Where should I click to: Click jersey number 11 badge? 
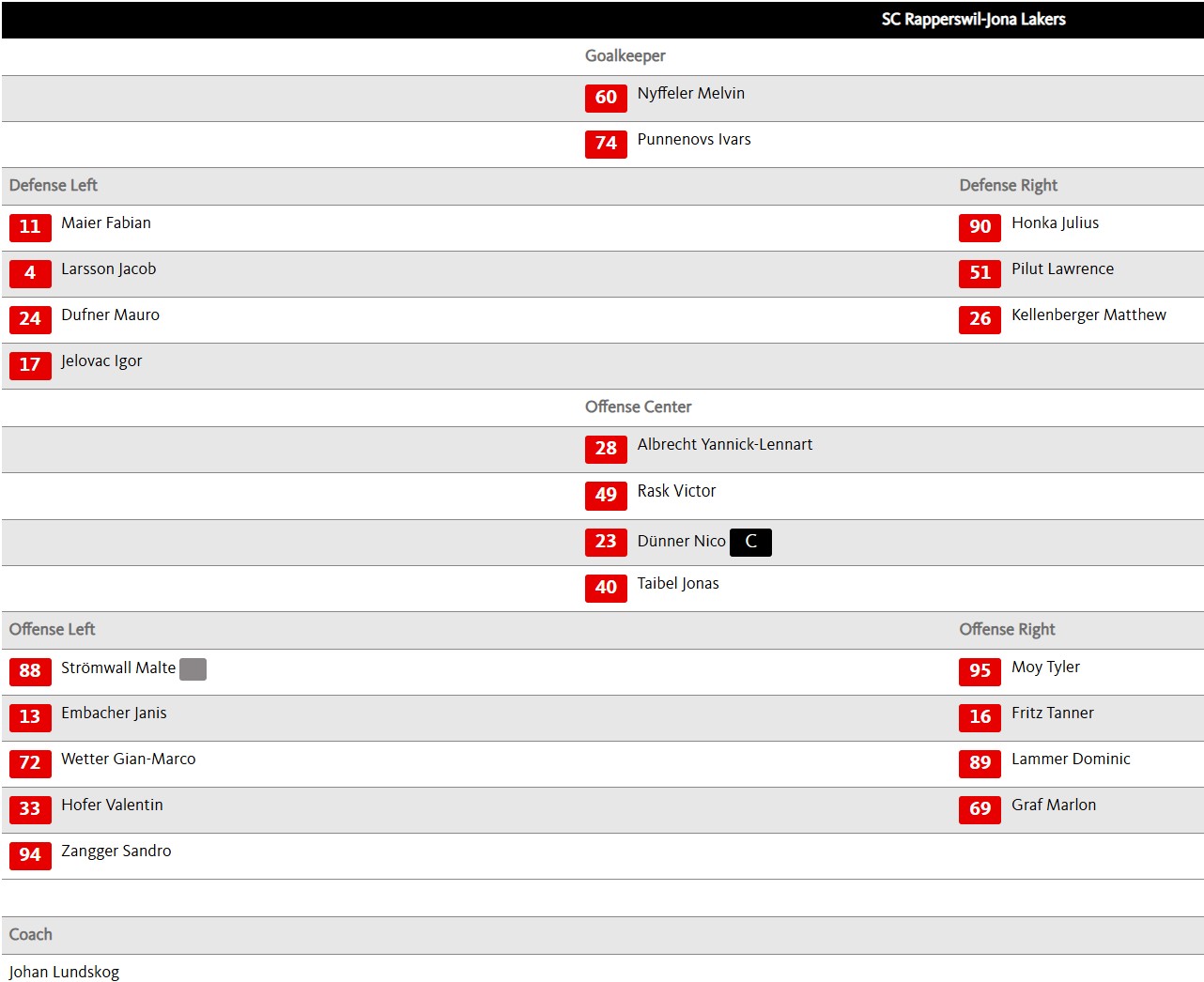(30, 227)
